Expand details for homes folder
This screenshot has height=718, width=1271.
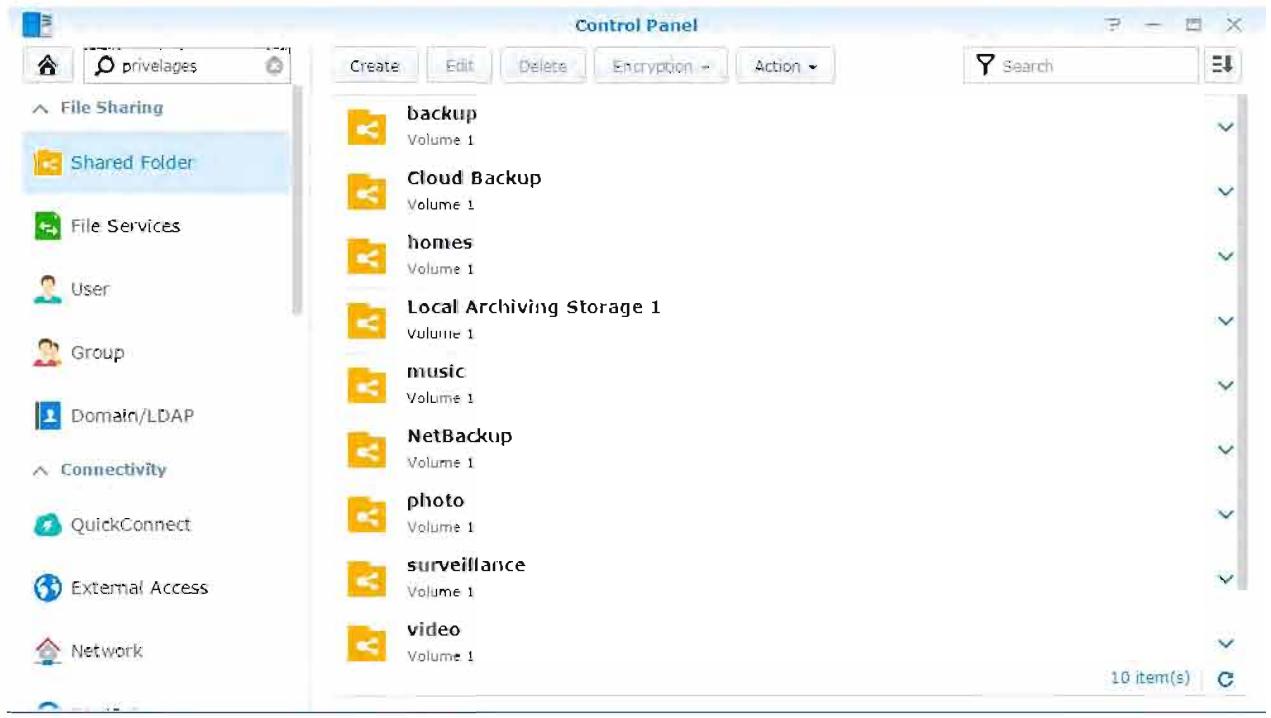(1225, 256)
